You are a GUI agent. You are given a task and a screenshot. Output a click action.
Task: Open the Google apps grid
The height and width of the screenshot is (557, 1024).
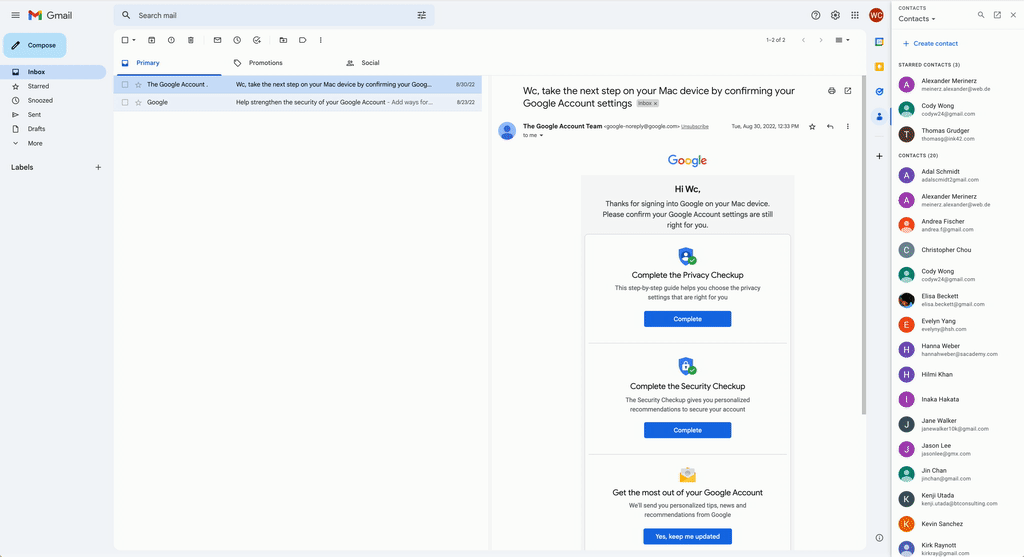pyautogui.click(x=855, y=15)
